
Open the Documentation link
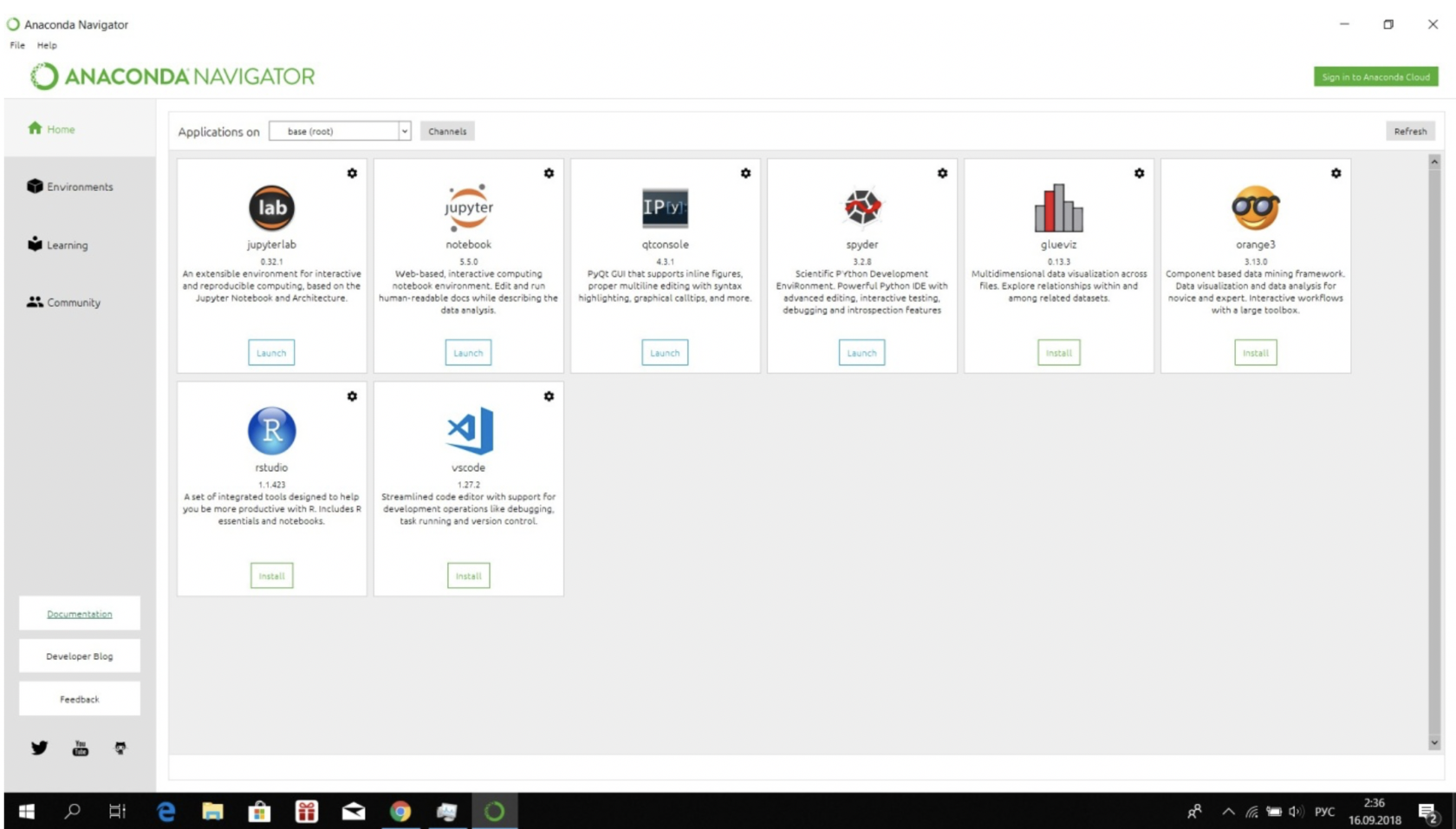pos(80,614)
